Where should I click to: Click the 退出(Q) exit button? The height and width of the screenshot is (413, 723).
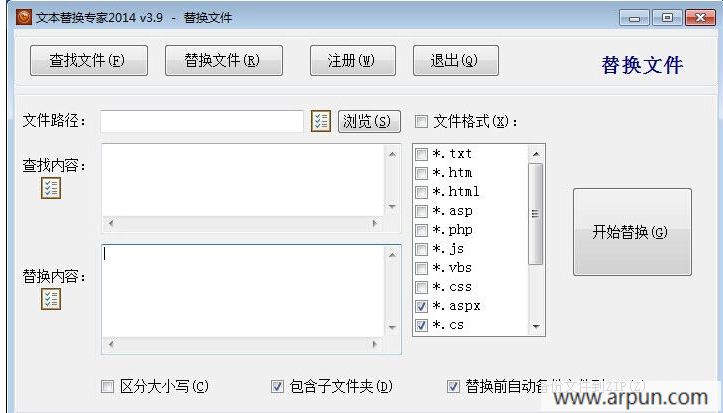[x=456, y=60]
